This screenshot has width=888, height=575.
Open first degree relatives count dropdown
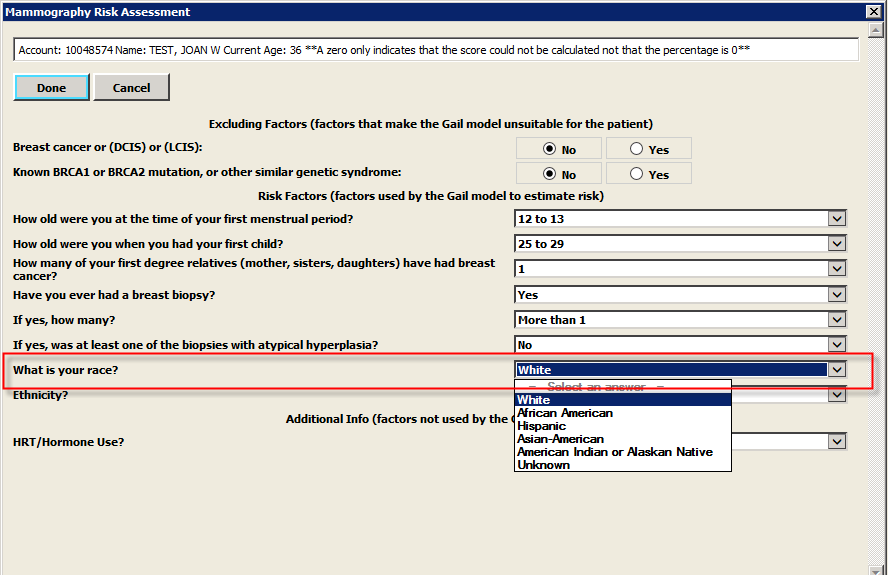[837, 269]
